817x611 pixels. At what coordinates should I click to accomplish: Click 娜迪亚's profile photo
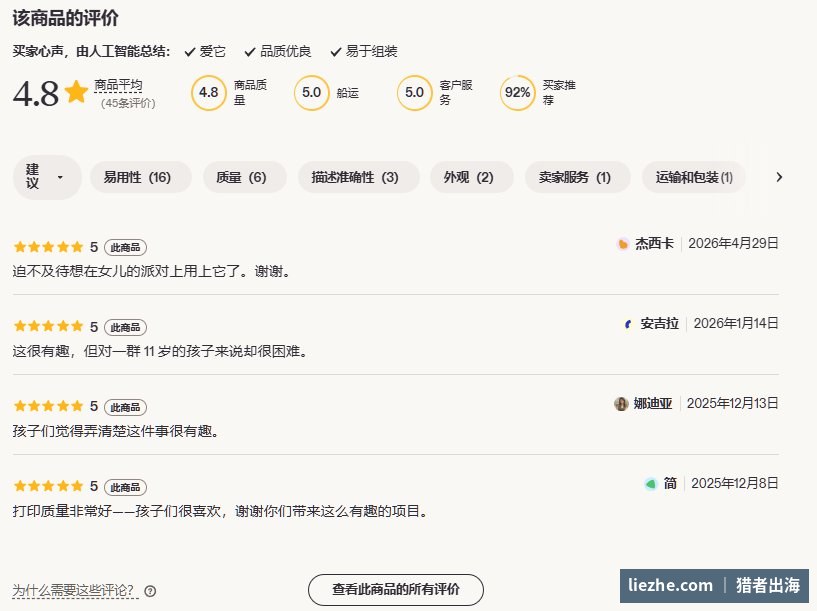pyautogui.click(x=621, y=404)
